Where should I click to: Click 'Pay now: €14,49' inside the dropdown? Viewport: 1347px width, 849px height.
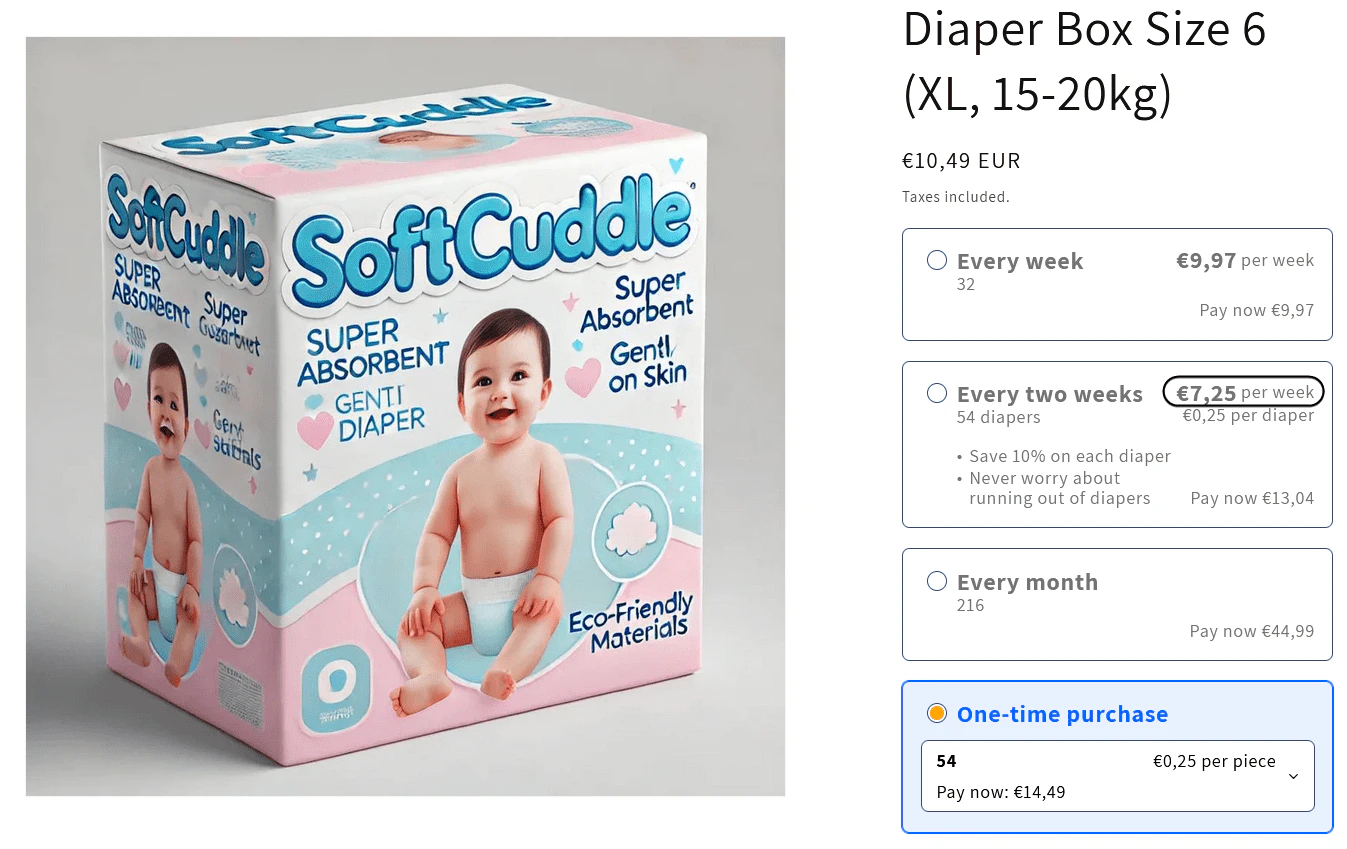(x=1001, y=793)
